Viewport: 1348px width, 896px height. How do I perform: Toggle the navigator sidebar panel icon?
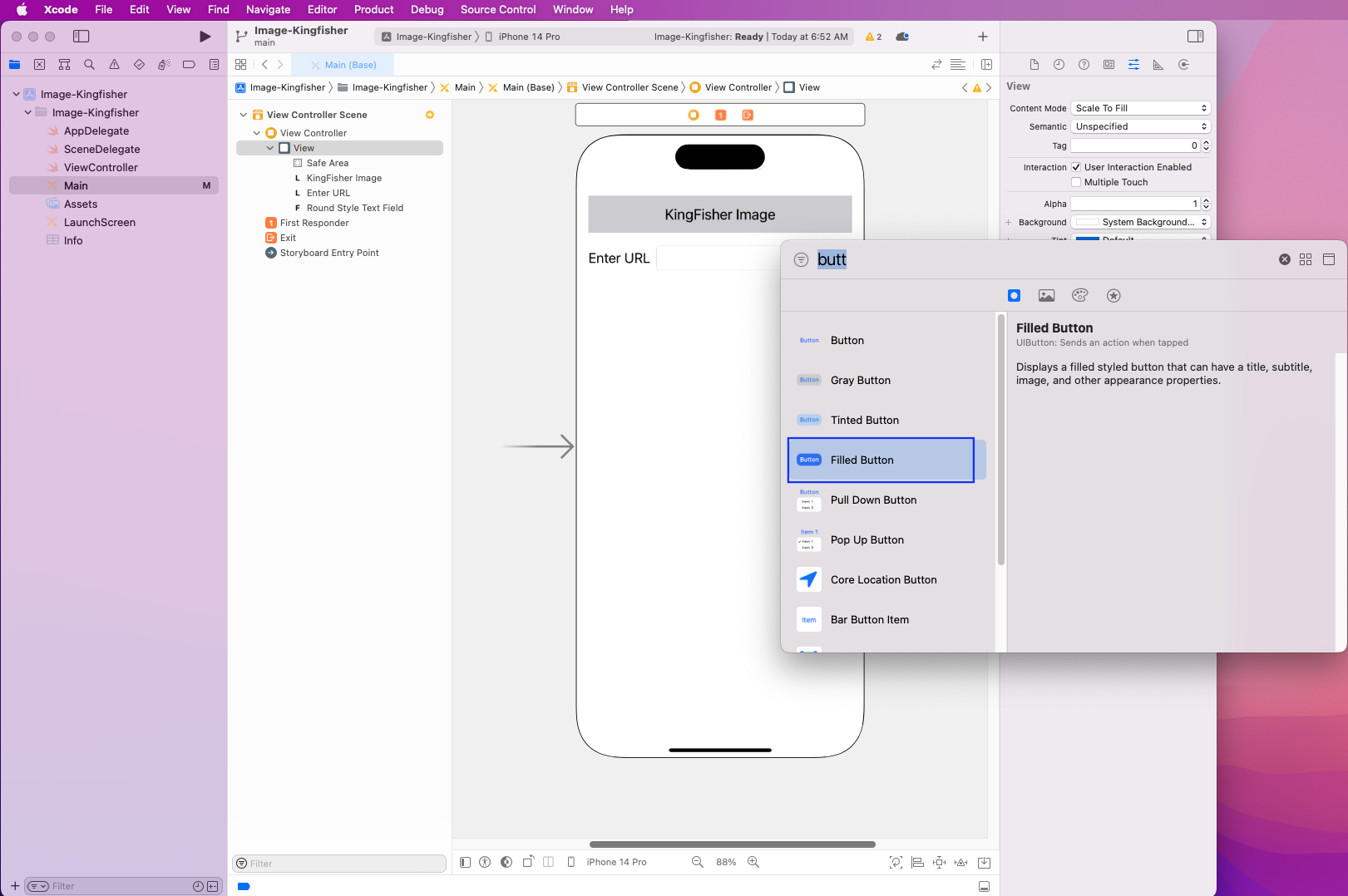click(x=81, y=37)
